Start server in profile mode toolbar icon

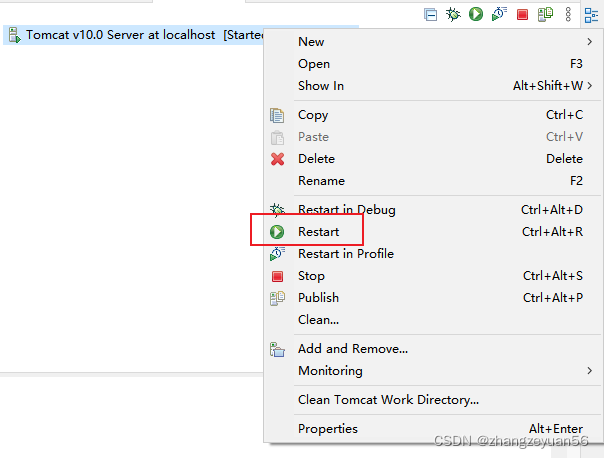[x=499, y=14]
